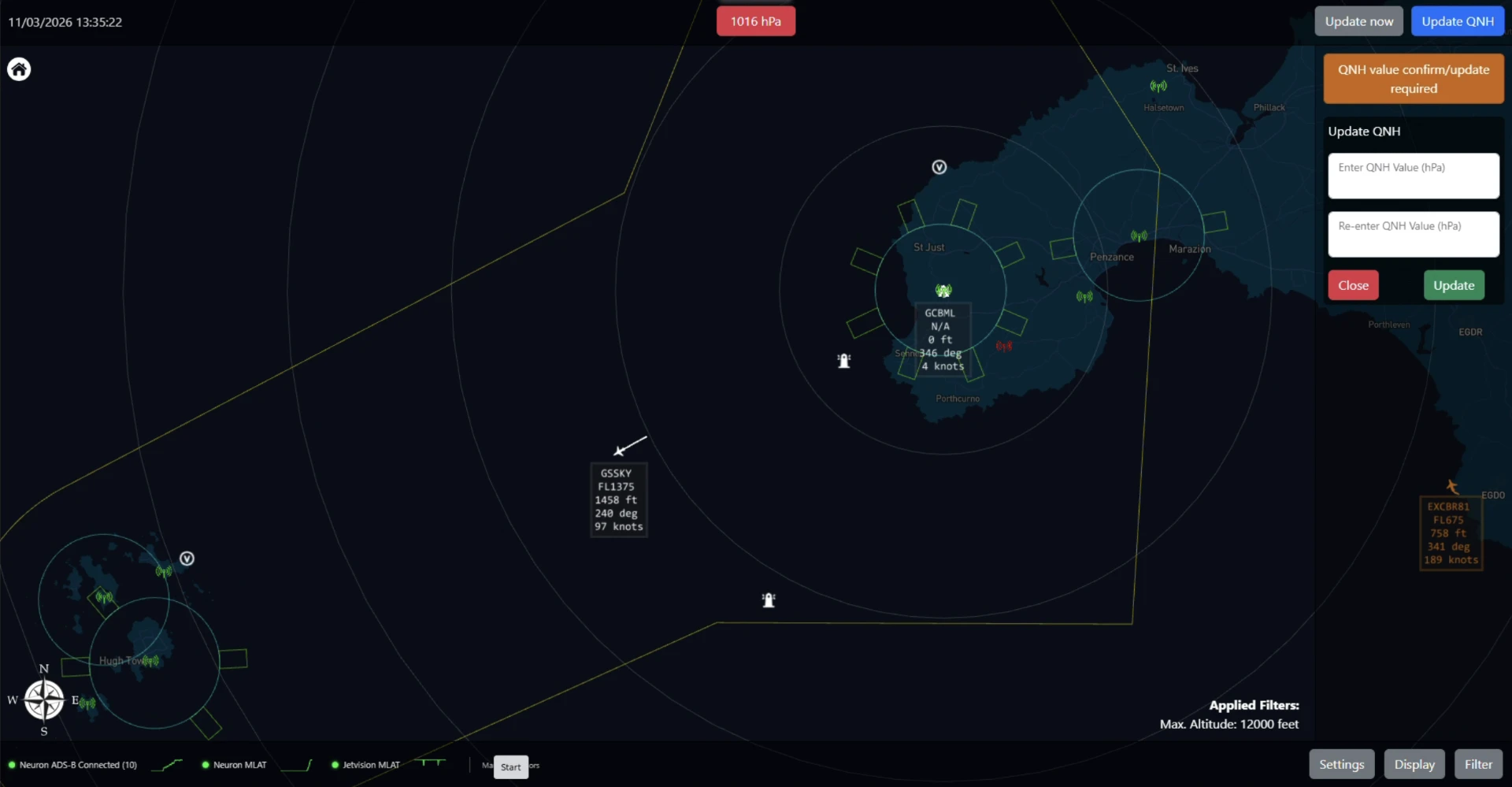Screen dimensions: 1512x787
Task: Click the Neuron MLAT status text
Action: click(x=240, y=765)
